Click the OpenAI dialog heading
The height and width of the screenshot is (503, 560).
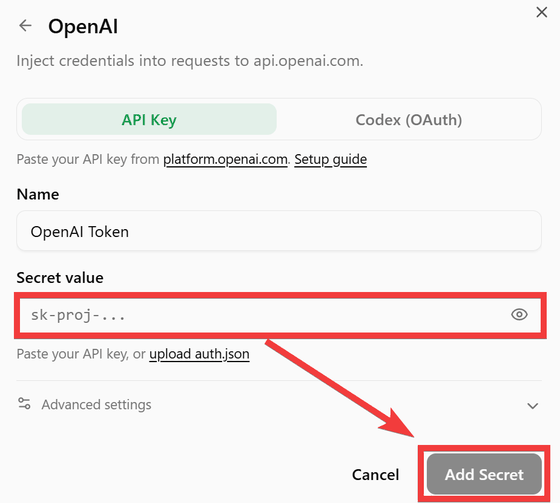(83, 26)
